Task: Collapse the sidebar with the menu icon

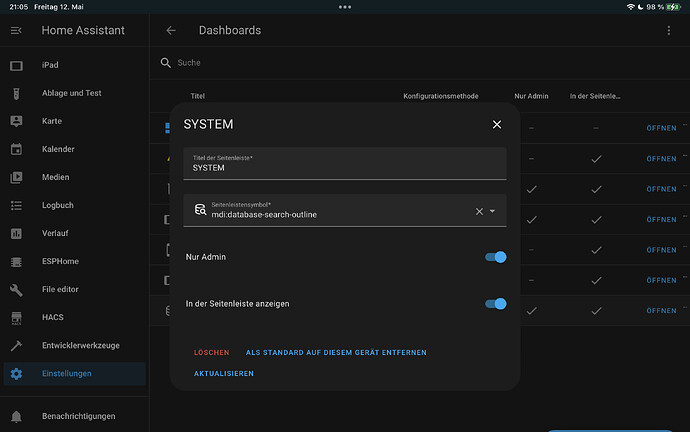Action: tap(16, 30)
